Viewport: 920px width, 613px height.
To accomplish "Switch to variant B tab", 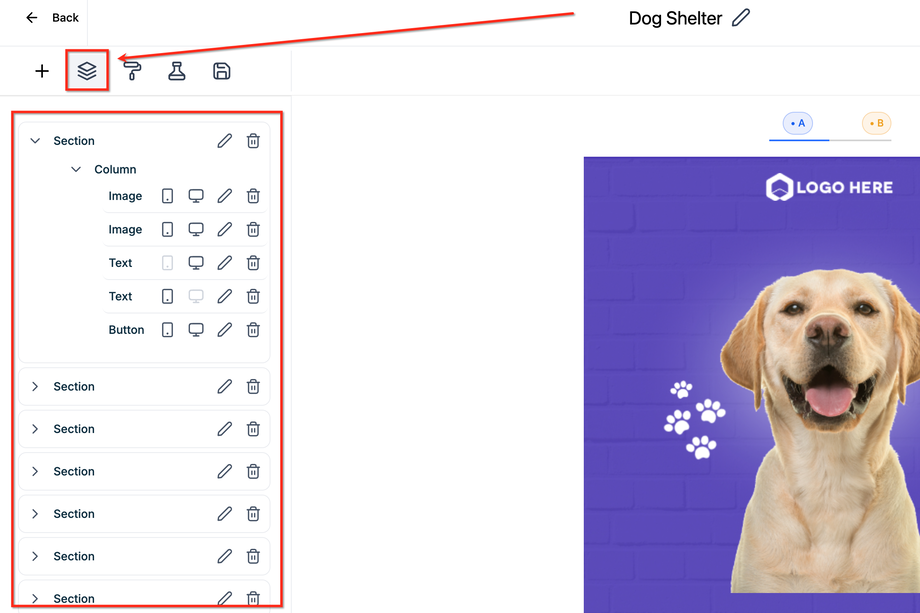I will (877, 123).
